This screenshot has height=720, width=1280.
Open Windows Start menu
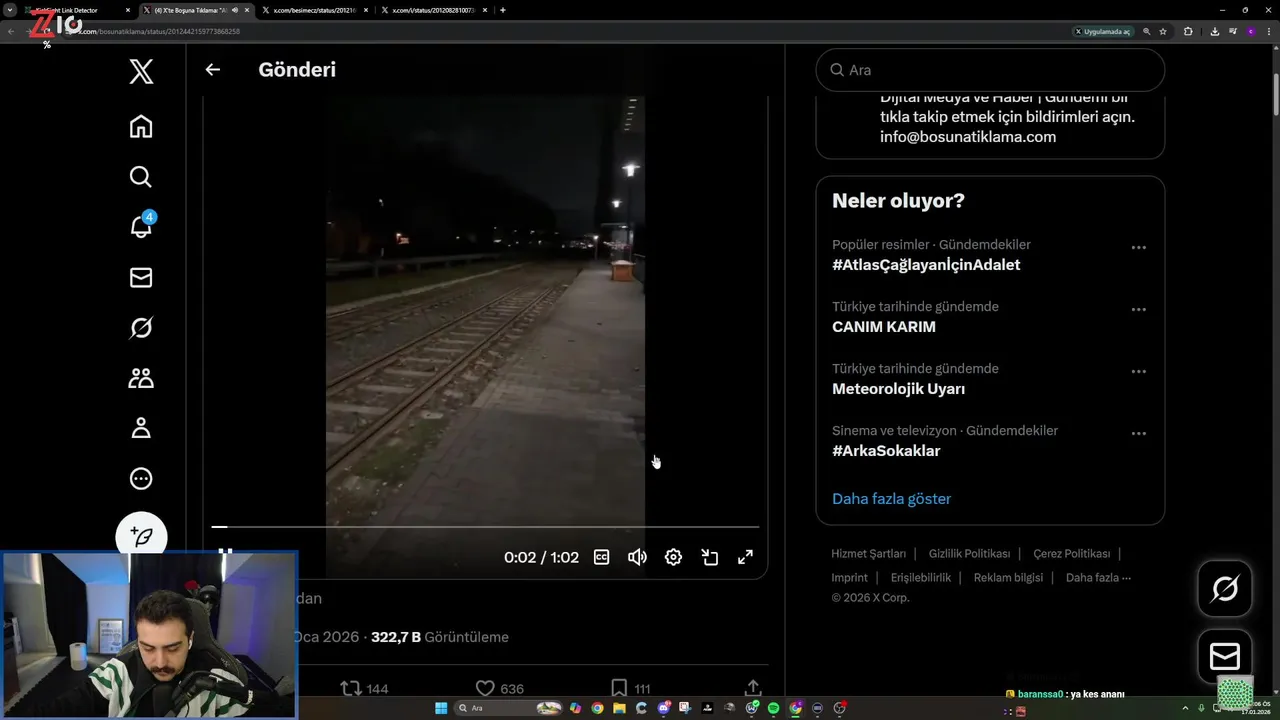coord(441,708)
